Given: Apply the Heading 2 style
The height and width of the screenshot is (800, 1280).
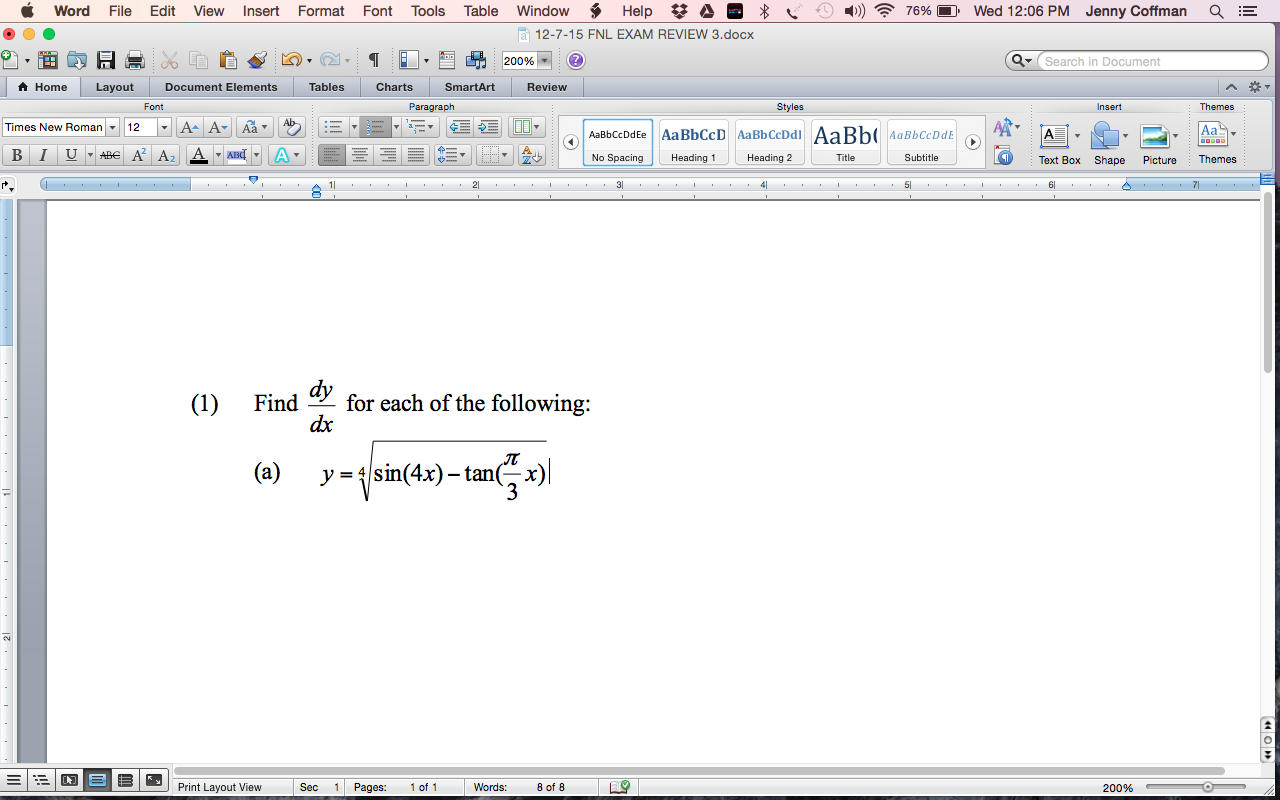Looking at the screenshot, I should click(769, 142).
